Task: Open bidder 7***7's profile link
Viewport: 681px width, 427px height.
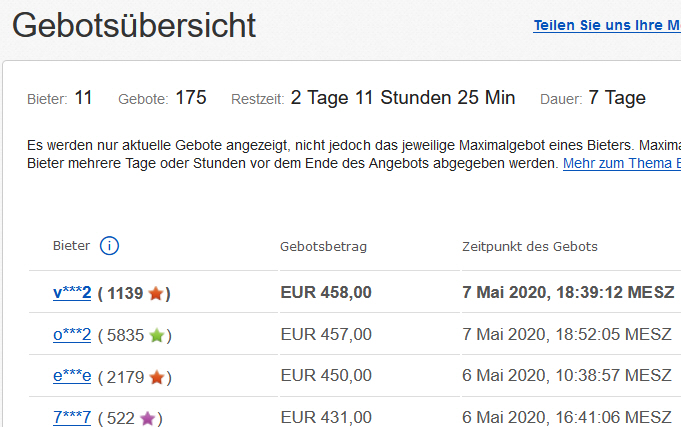Action: (x=72, y=418)
